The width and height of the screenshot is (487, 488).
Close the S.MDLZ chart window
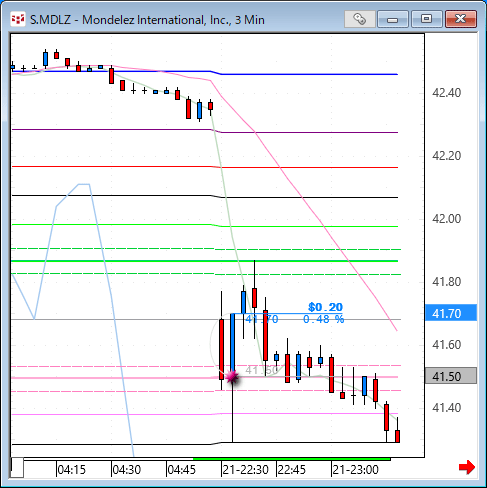(x=461, y=19)
